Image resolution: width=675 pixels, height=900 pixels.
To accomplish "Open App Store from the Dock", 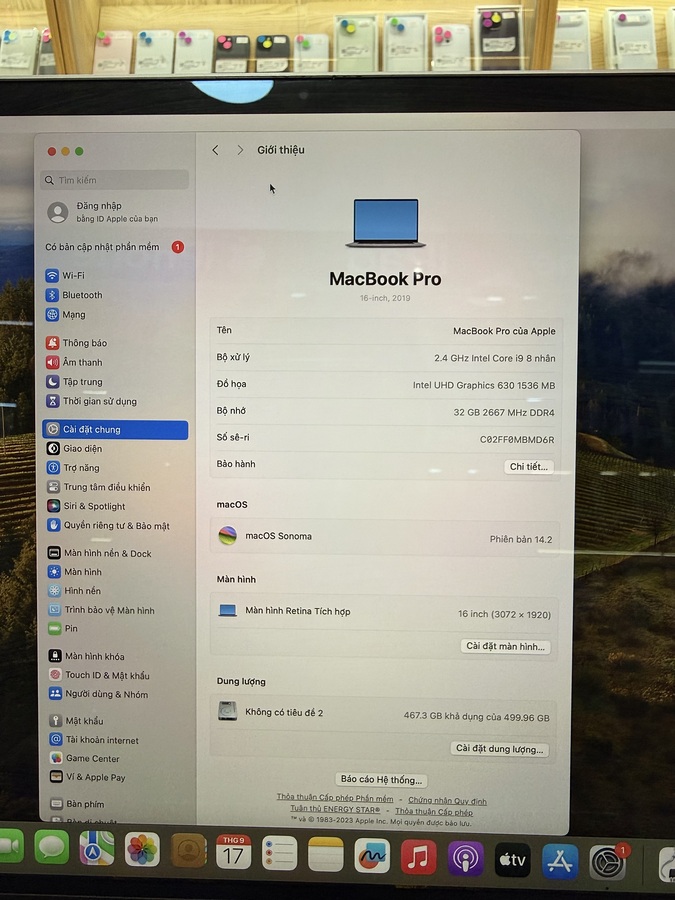I will click(x=560, y=861).
